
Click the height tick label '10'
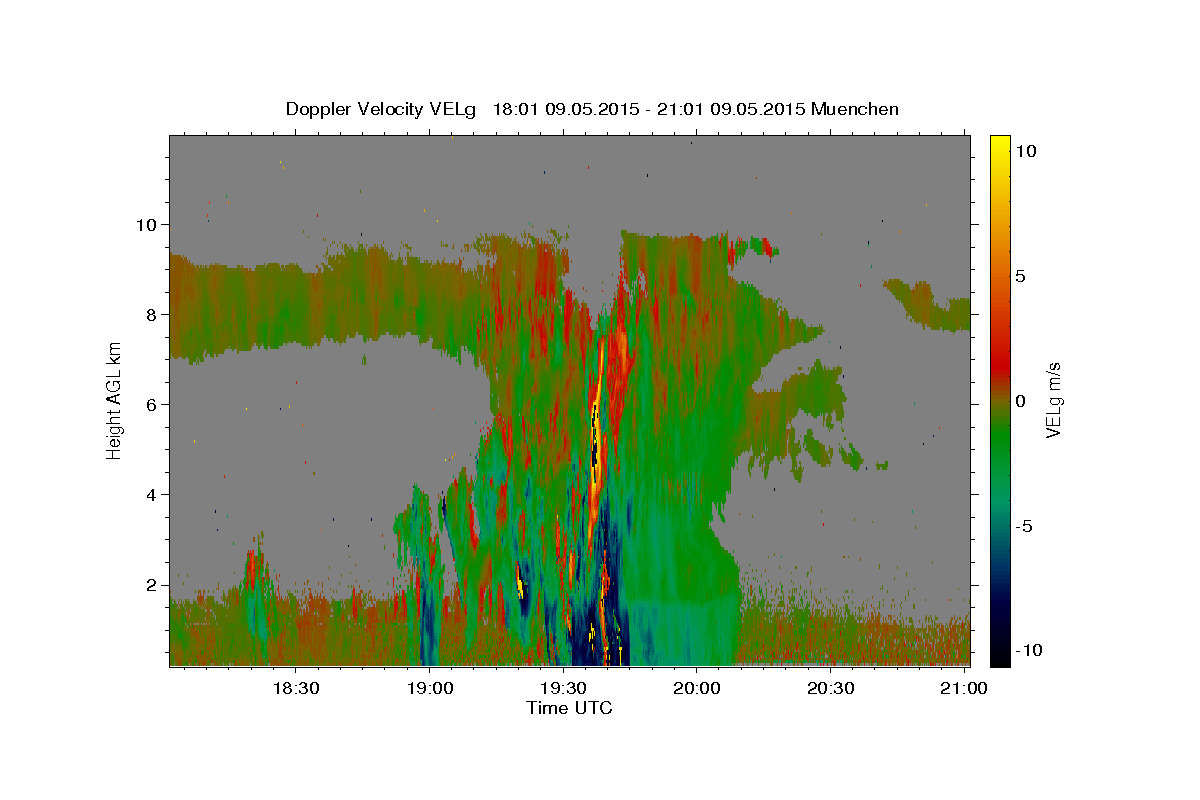[x=148, y=225]
